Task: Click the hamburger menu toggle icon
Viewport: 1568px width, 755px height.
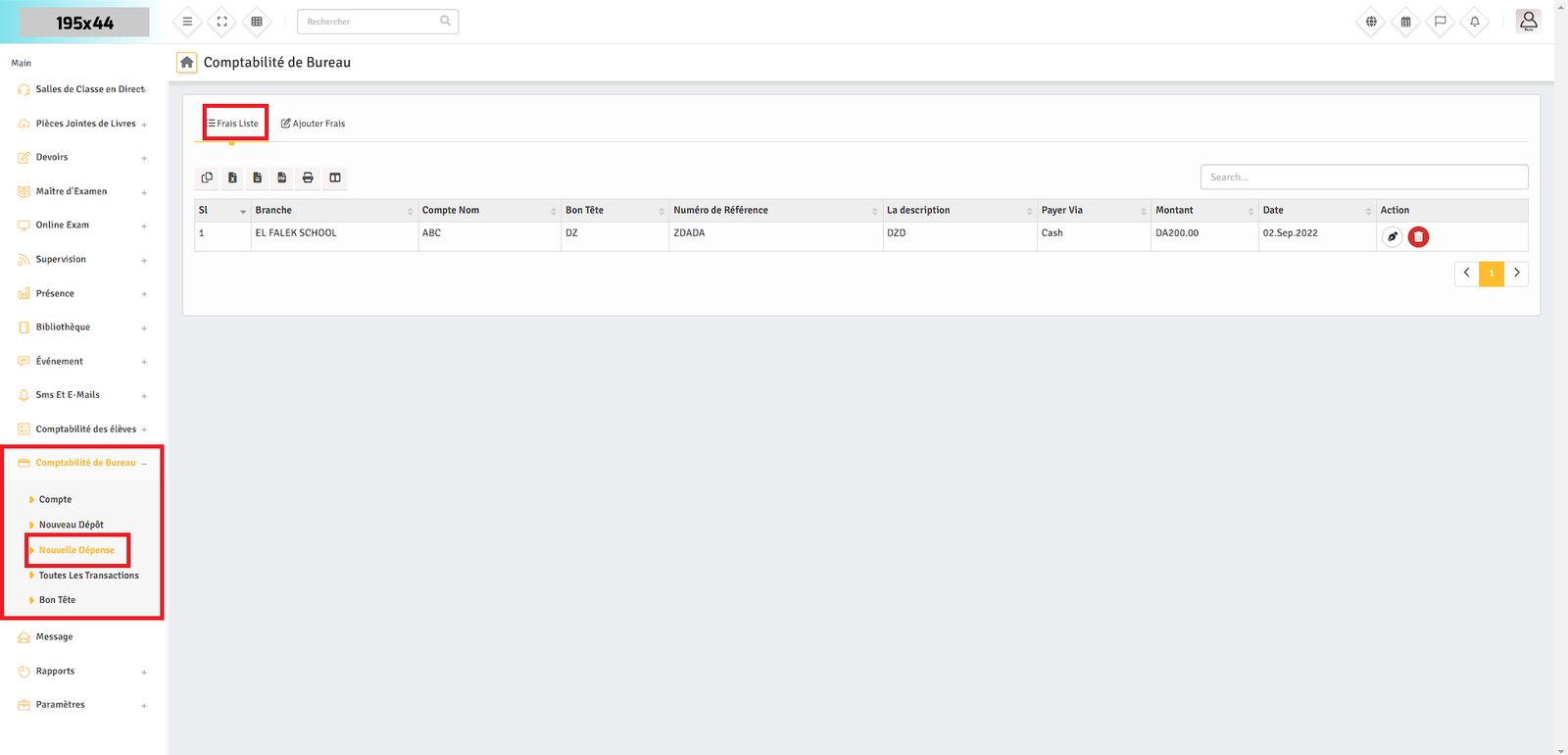Action: tap(187, 22)
